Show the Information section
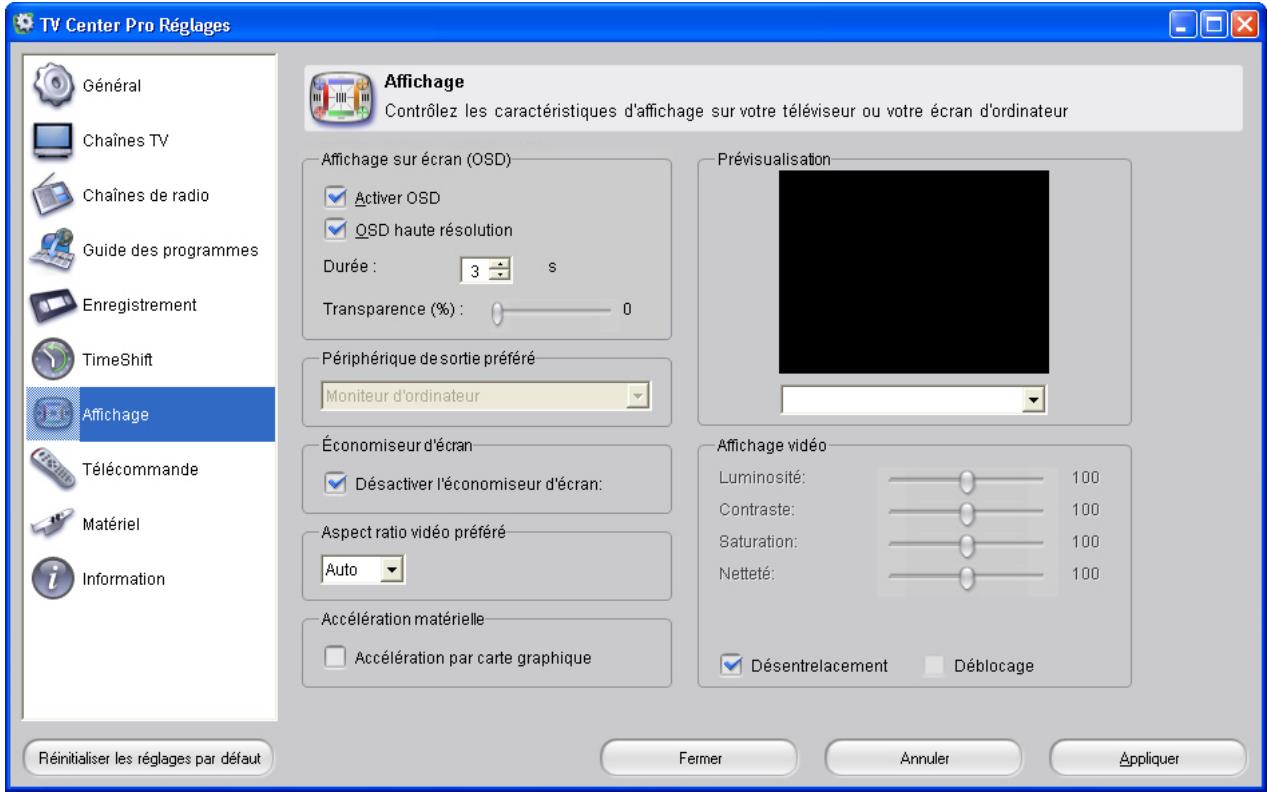 pos(148,578)
